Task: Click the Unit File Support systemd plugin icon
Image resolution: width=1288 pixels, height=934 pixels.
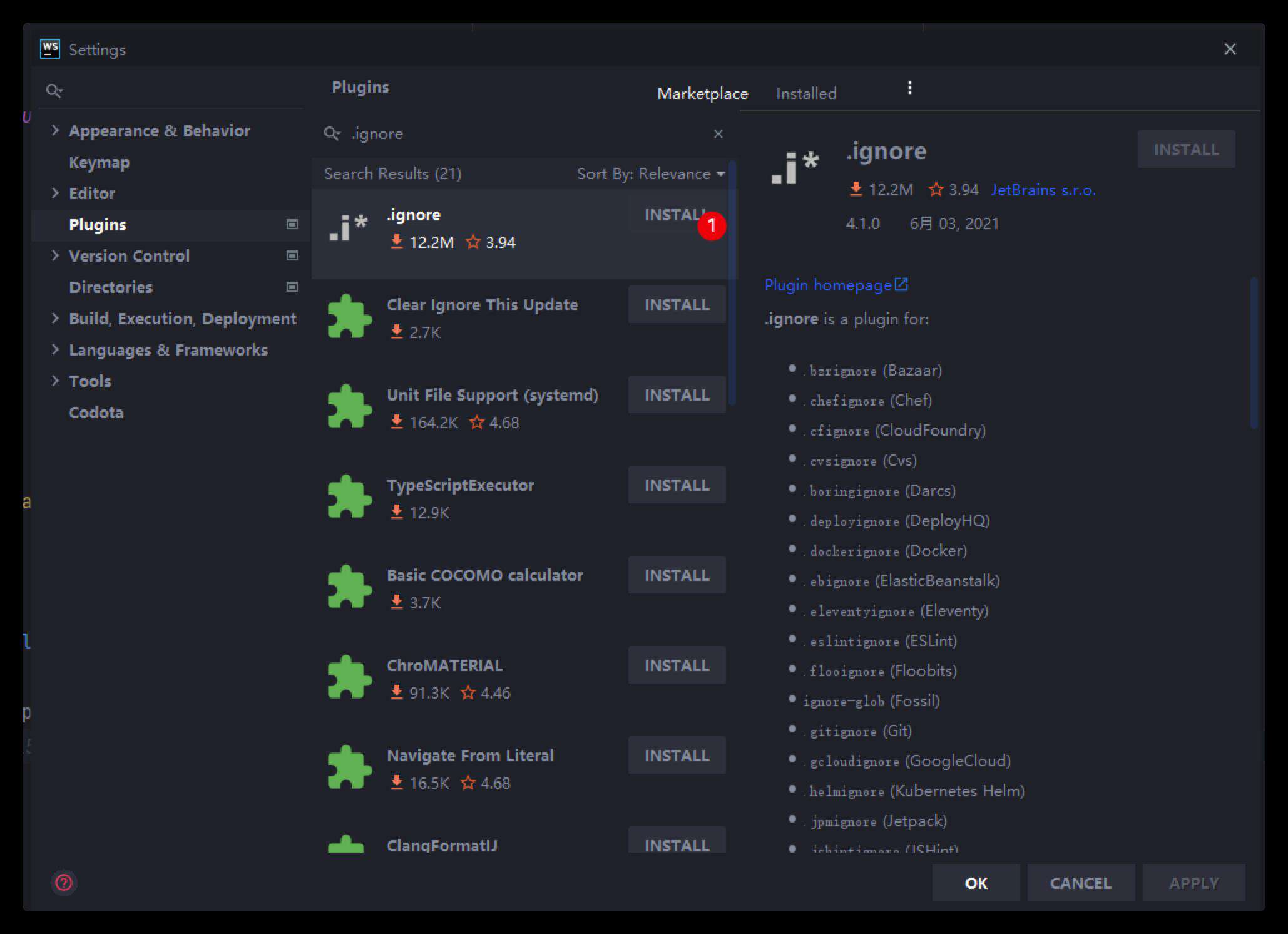Action: point(351,407)
